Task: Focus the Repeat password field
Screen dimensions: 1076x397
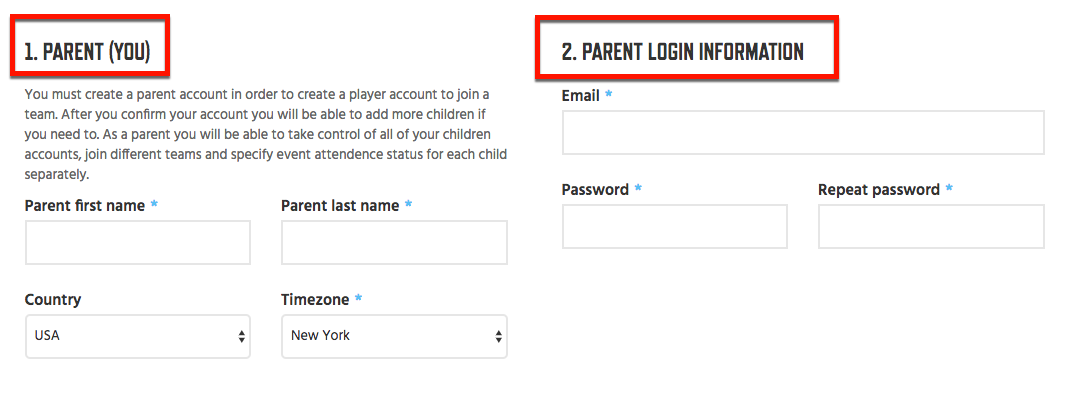Action: 931,226
